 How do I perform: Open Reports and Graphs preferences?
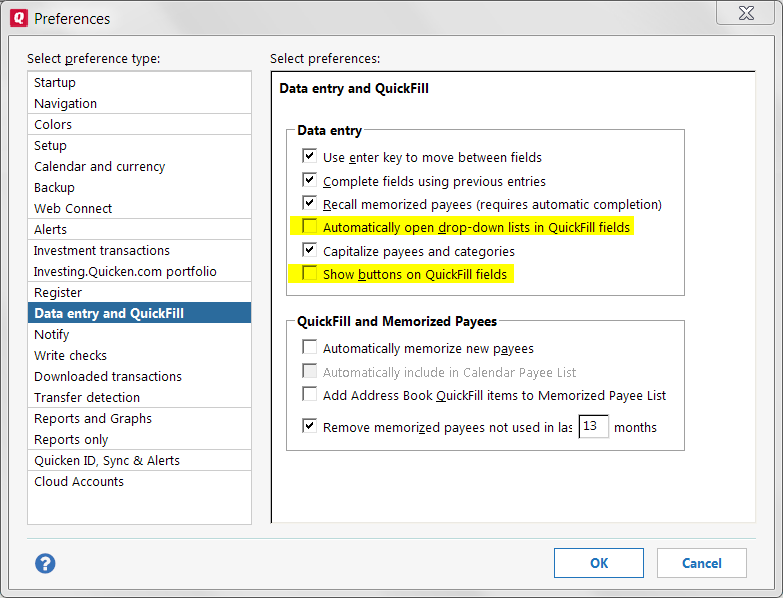coord(139,418)
